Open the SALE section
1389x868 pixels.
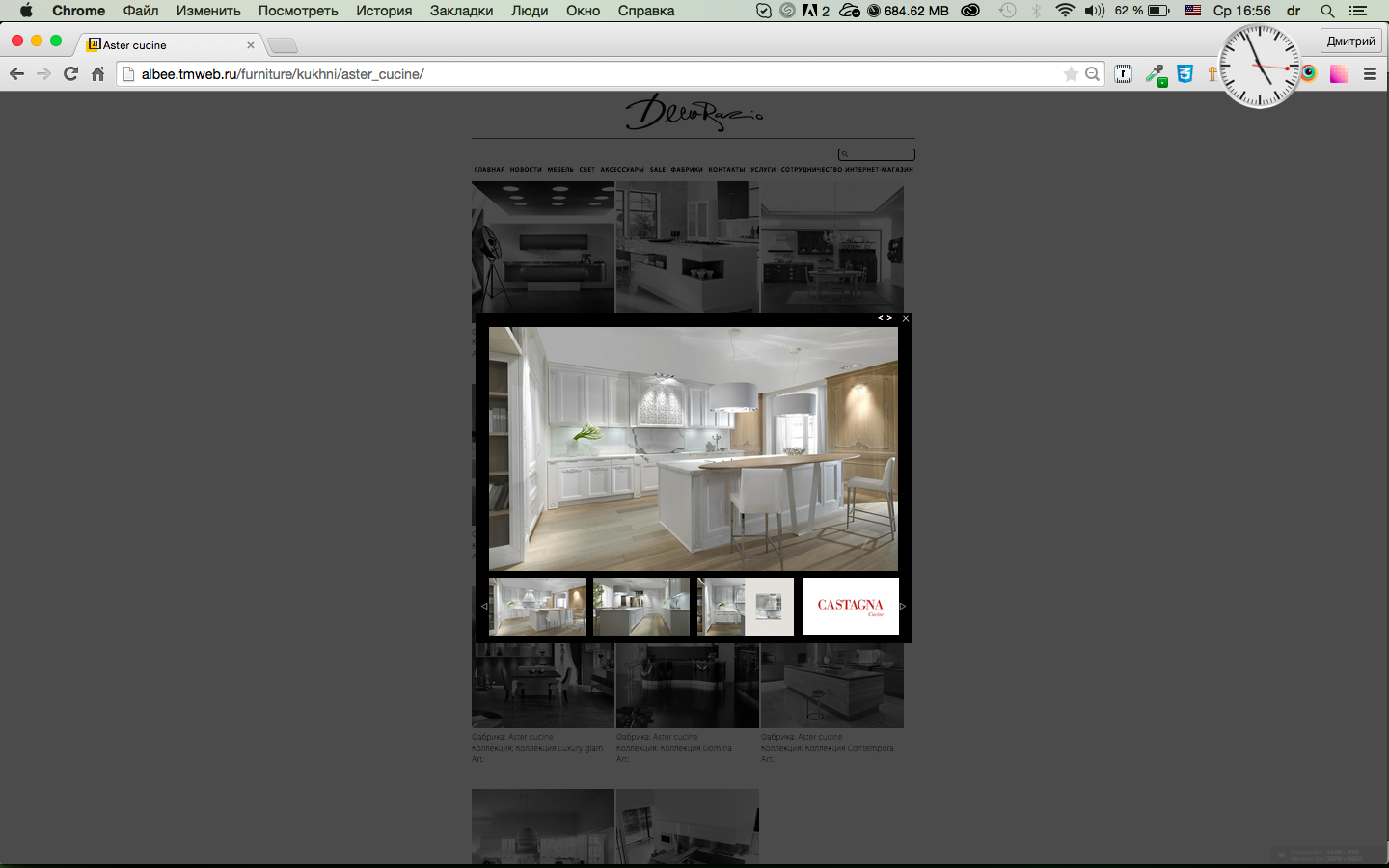click(x=658, y=170)
